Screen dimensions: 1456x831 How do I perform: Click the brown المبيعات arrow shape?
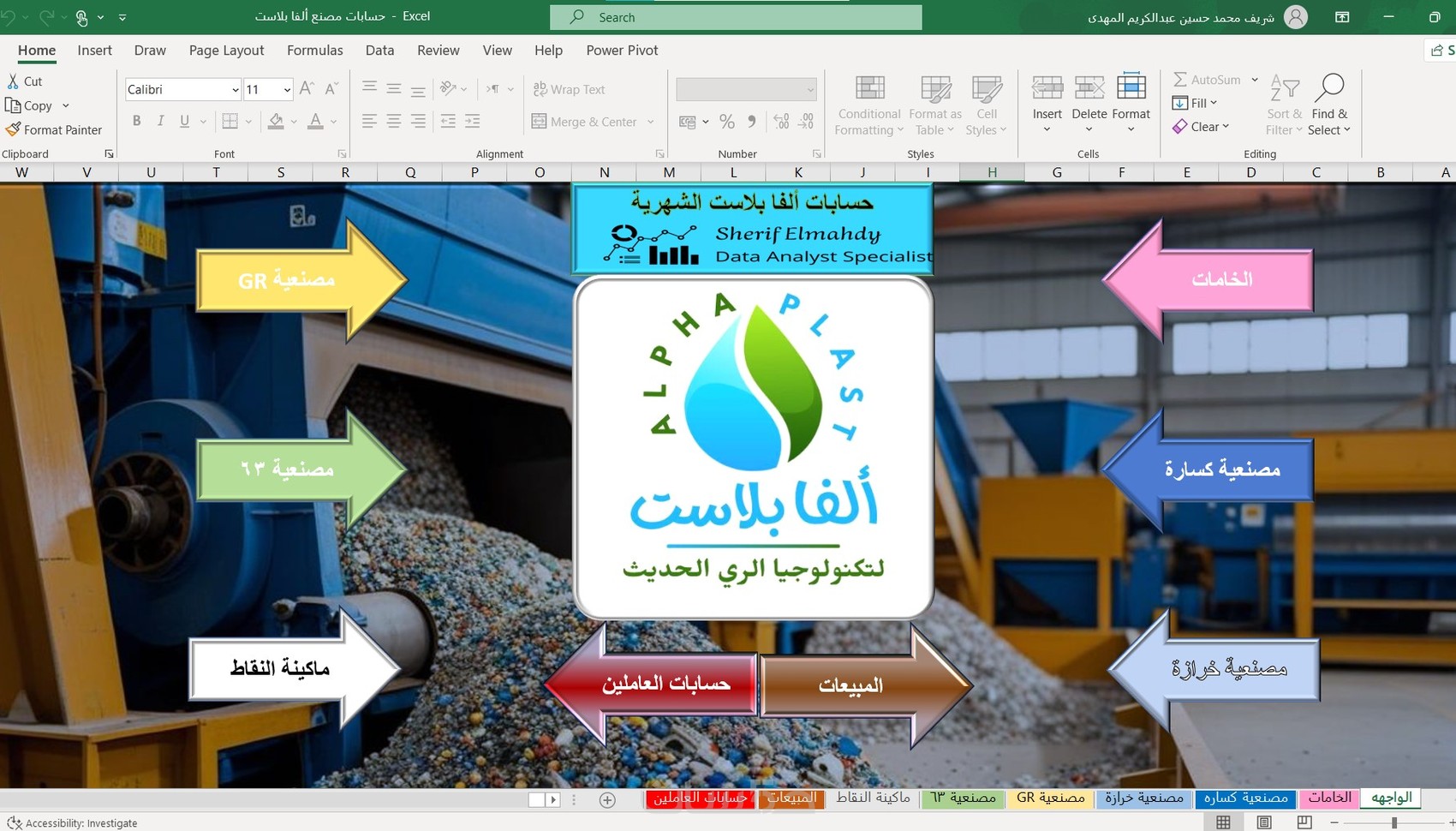pyautogui.click(x=866, y=685)
